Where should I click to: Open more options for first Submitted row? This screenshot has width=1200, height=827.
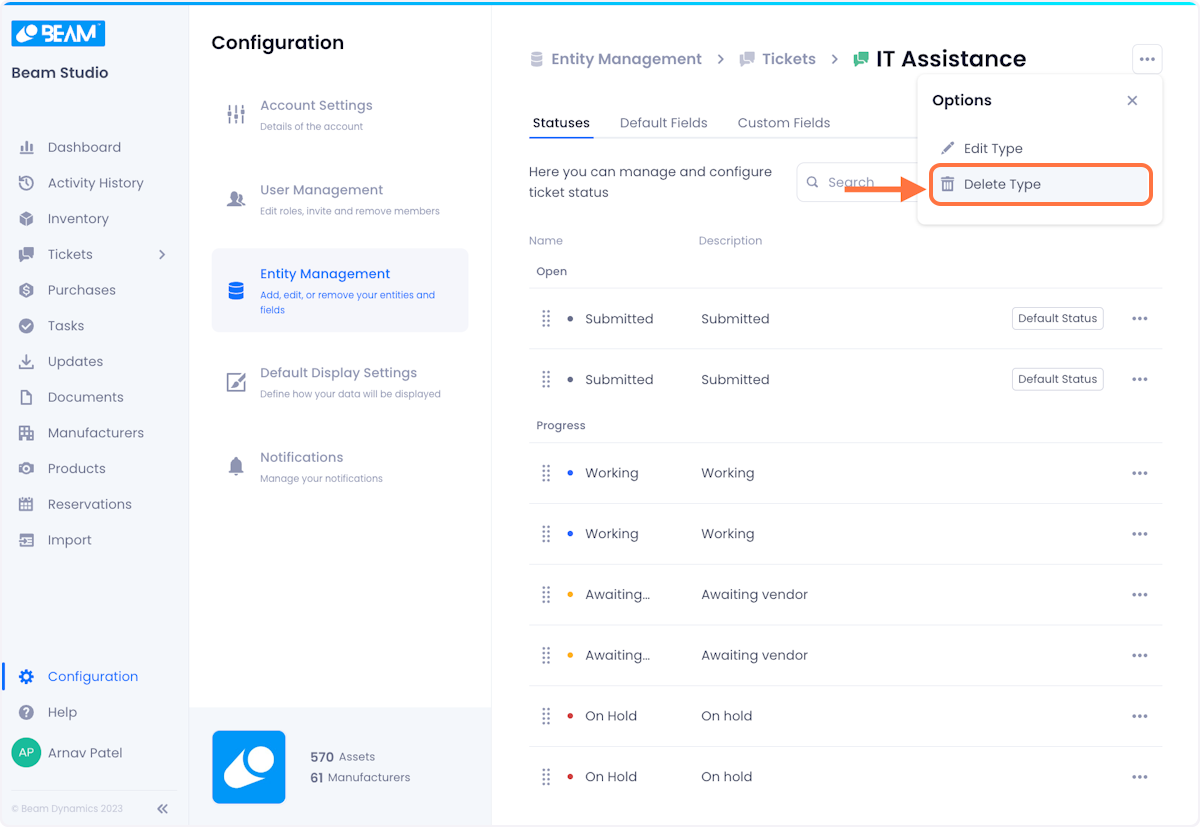1139,319
